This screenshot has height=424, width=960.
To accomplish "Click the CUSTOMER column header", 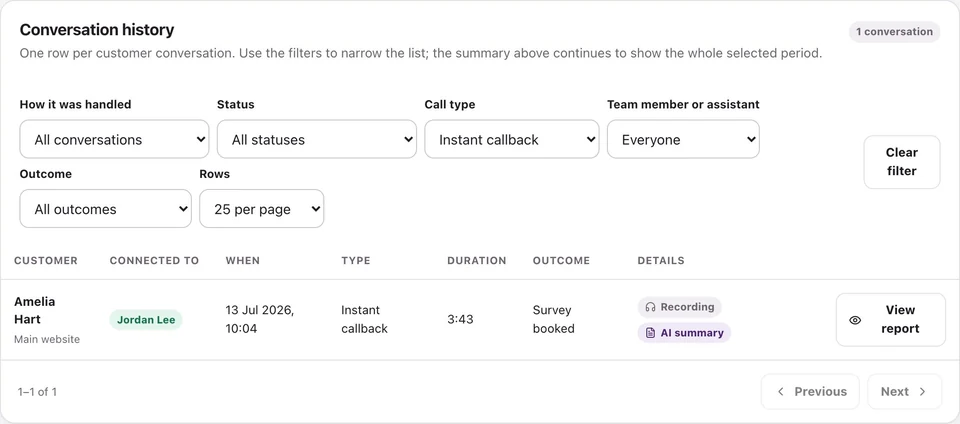I will click(46, 261).
